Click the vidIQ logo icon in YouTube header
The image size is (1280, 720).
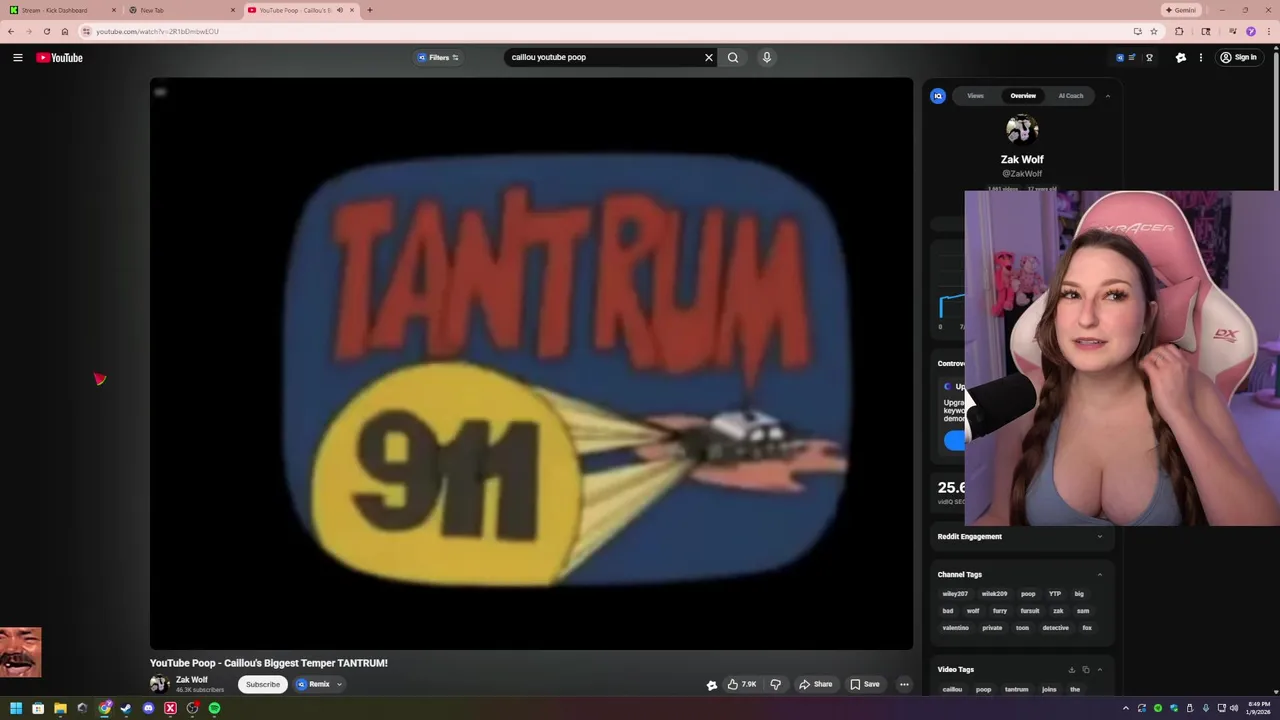pos(1120,58)
